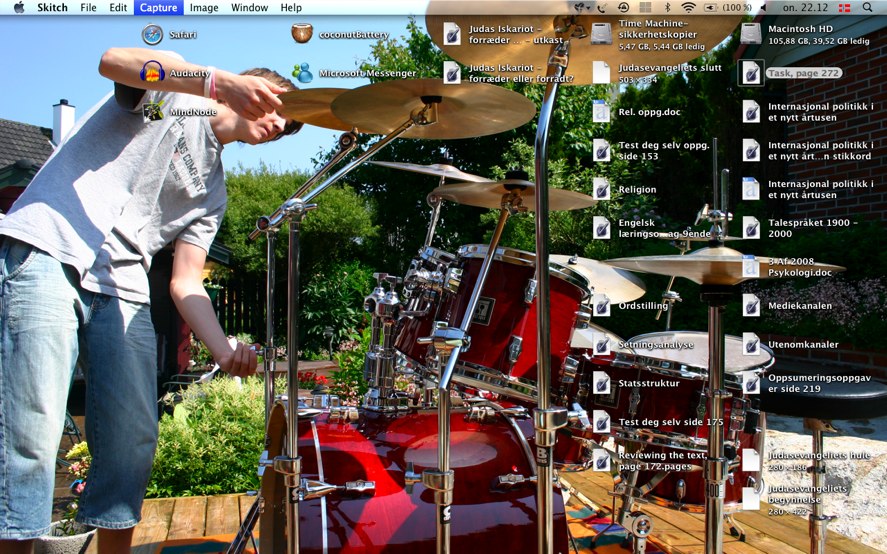Viewport: 887px width, 554px height.
Task: Select the MindNode desktop icon
Action: (x=153, y=111)
